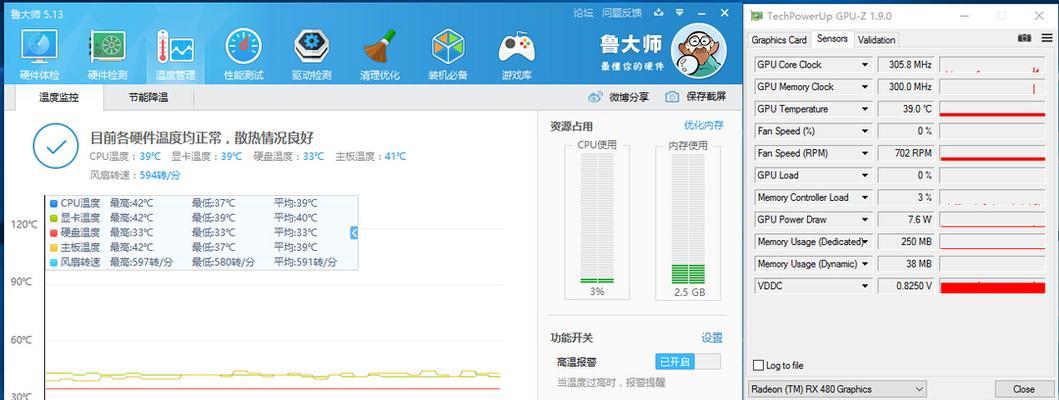Take GPU-Z screenshot with camera icon
The width and height of the screenshot is (1059, 400).
[x=1025, y=39]
